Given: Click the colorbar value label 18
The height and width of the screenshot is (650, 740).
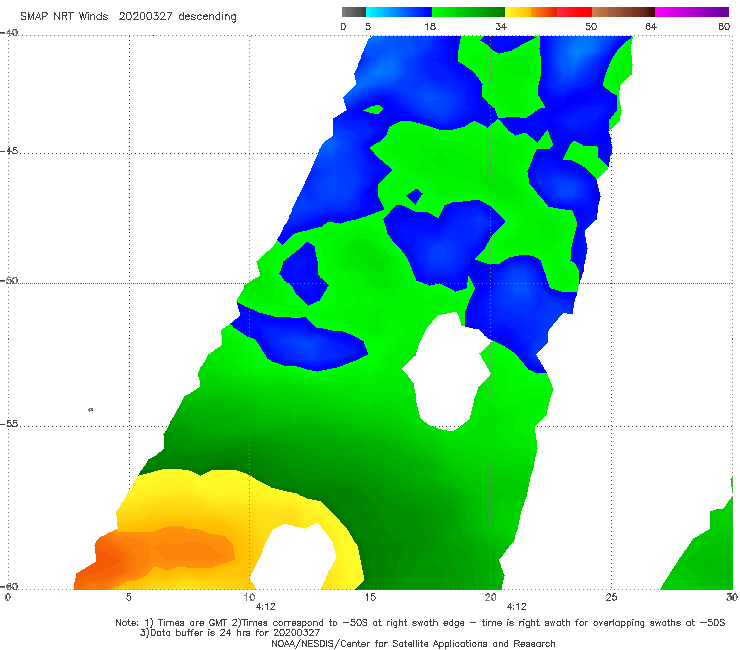Looking at the screenshot, I should 430,27.
